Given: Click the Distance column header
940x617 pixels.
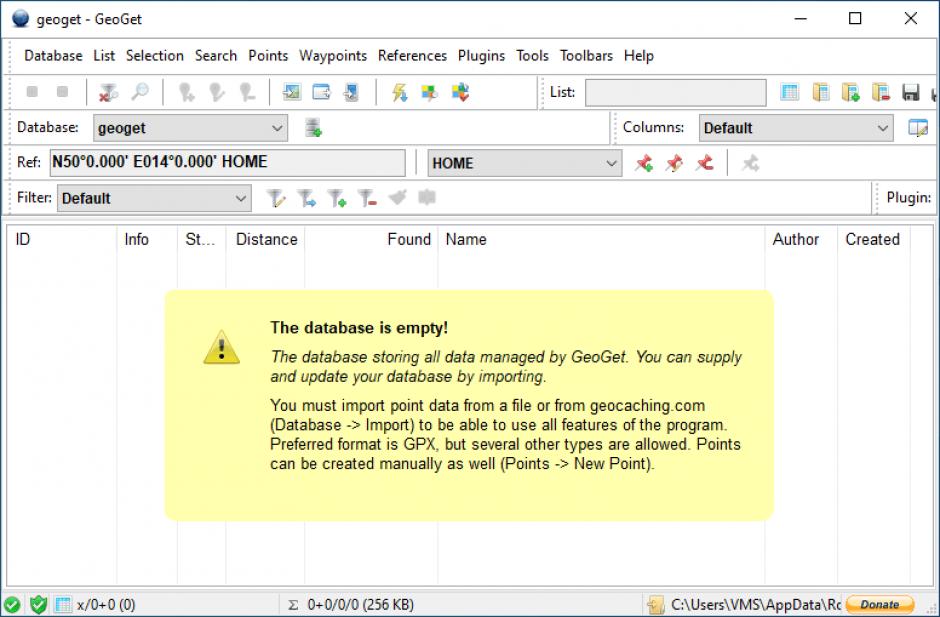Looking at the screenshot, I should [267, 239].
